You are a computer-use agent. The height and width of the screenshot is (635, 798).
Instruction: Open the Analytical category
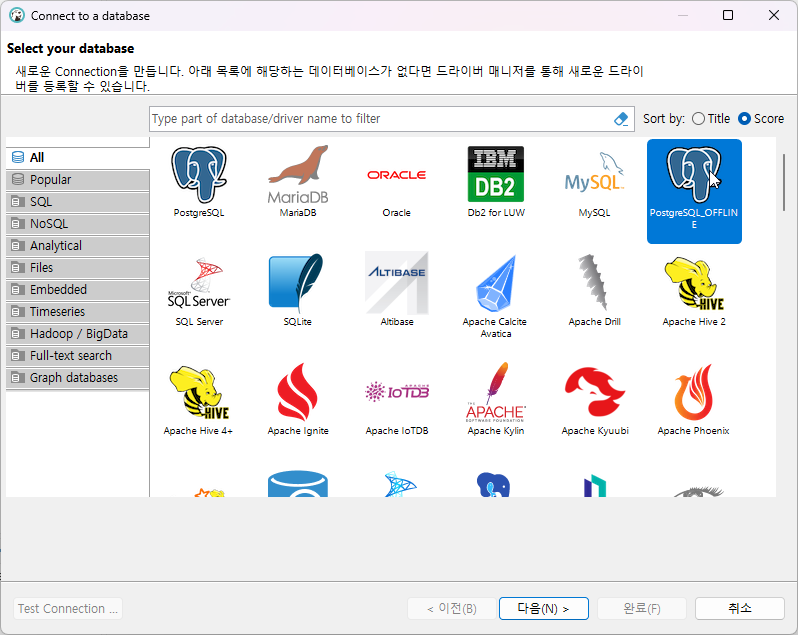[78, 246]
